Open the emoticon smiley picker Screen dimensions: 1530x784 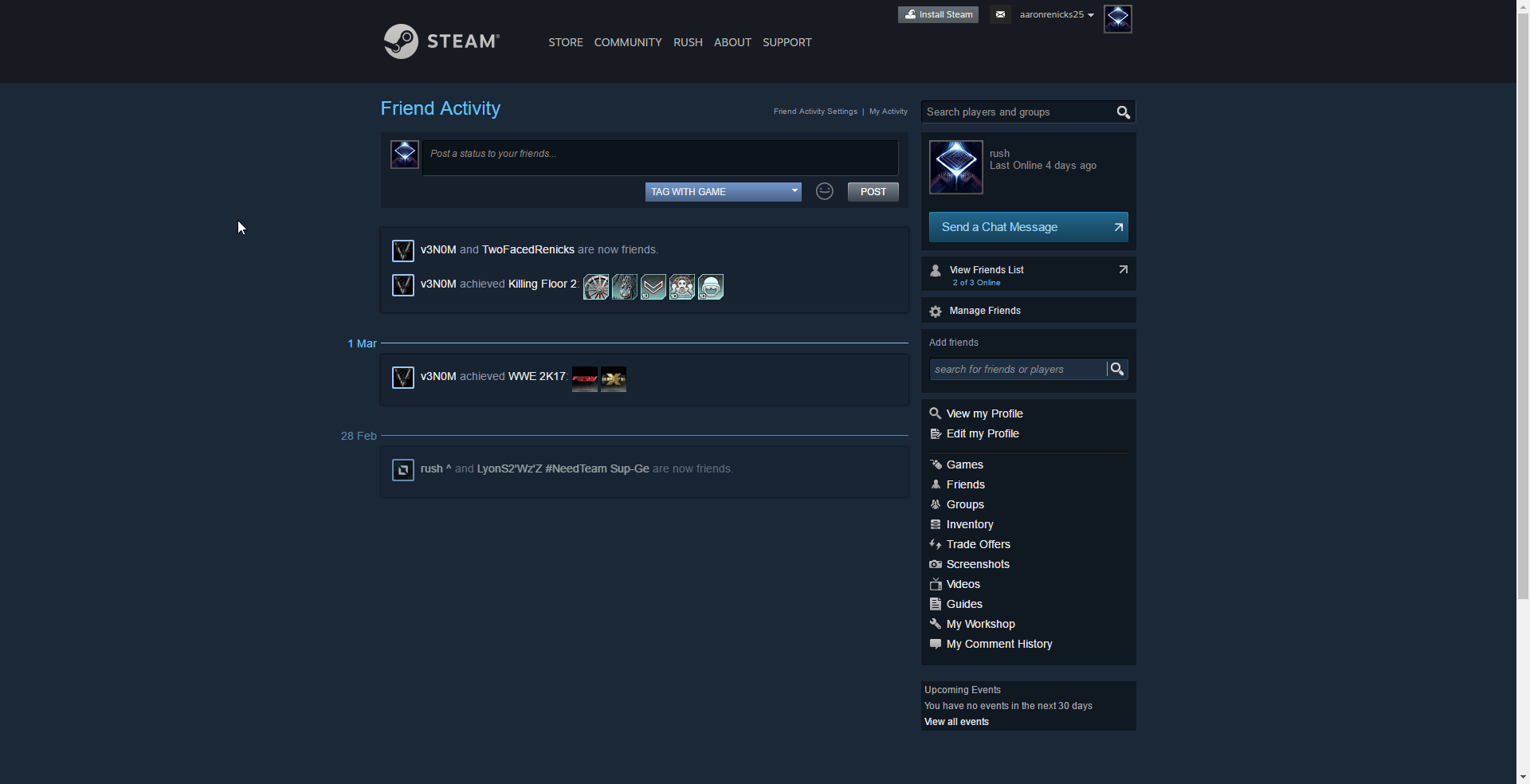point(825,191)
